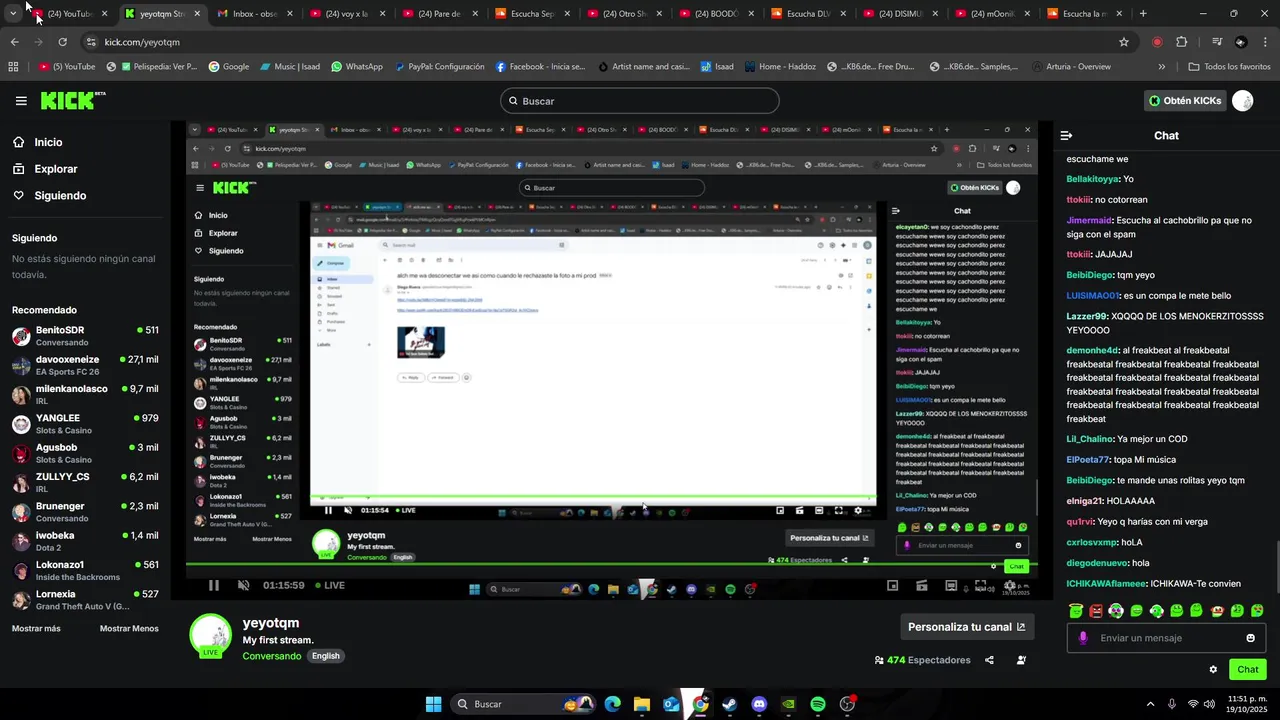Open the Conversando category link
Screen dimensions: 1280x720
(x=272, y=656)
